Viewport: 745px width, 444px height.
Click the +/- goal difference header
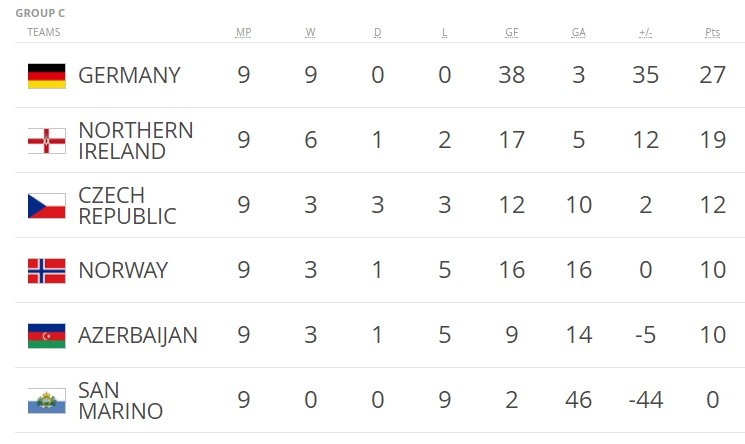pos(645,33)
